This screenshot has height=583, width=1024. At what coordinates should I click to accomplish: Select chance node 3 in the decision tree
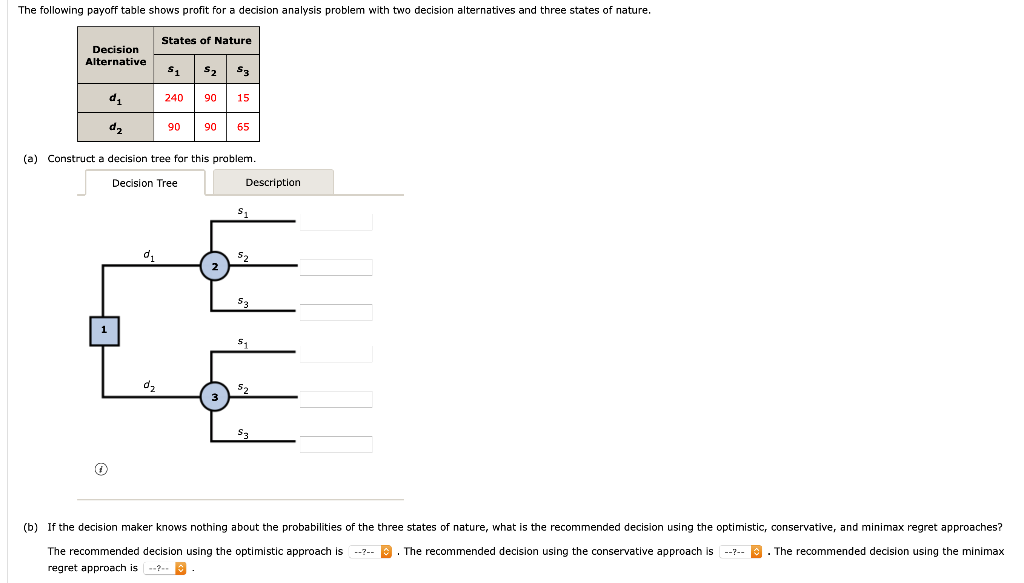pyautogui.click(x=215, y=397)
